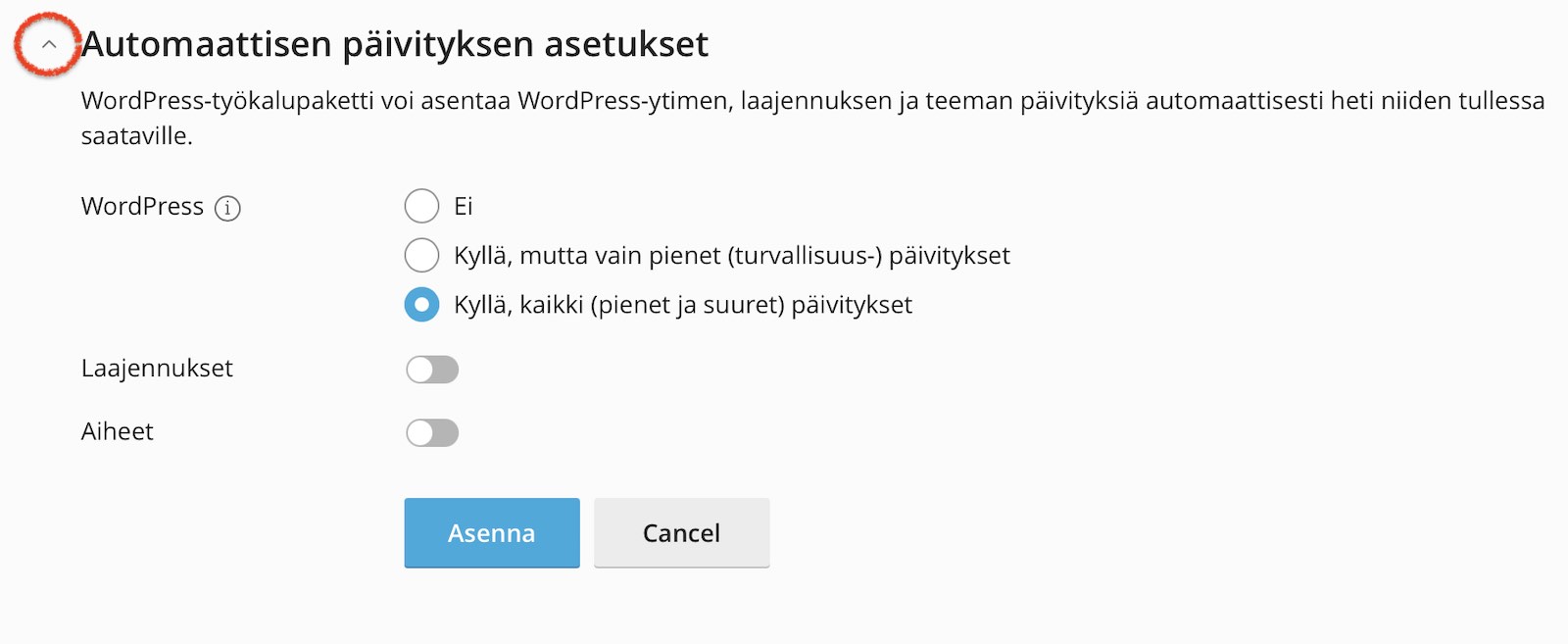The width and height of the screenshot is (1568, 644).
Task: Click label text 'Kyllä, kaikki (pienet ja suuret)'
Action: coord(619,305)
